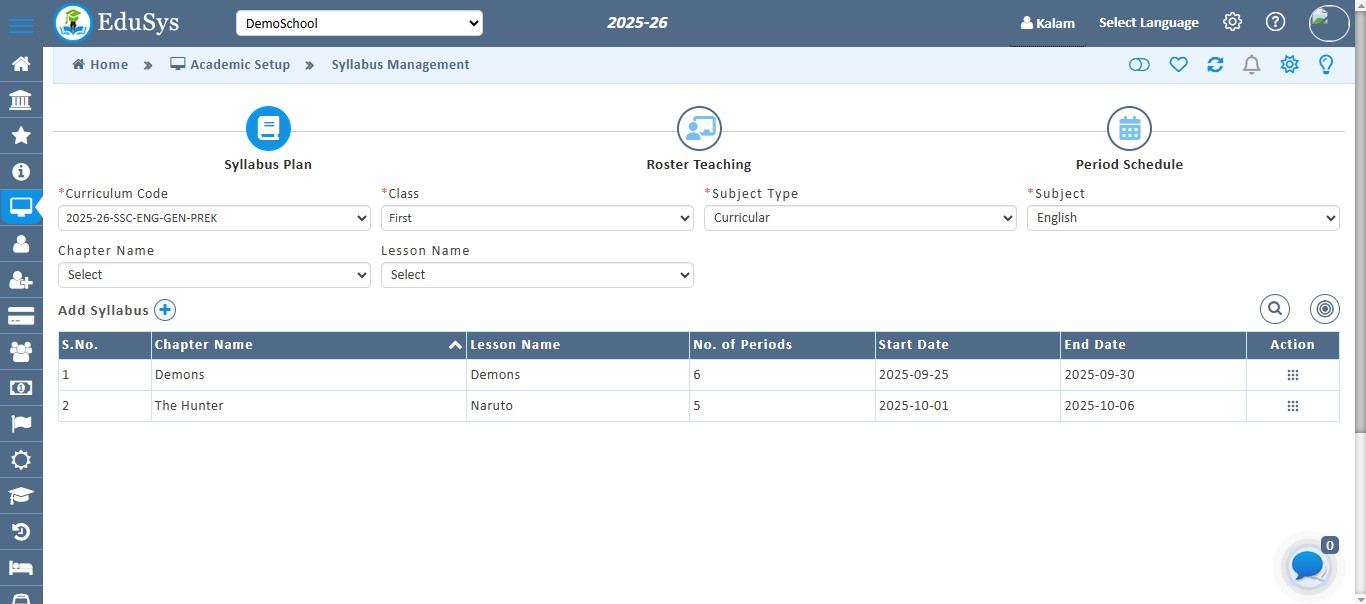Open the notifications bell icon
The height and width of the screenshot is (604, 1366).
point(1251,65)
